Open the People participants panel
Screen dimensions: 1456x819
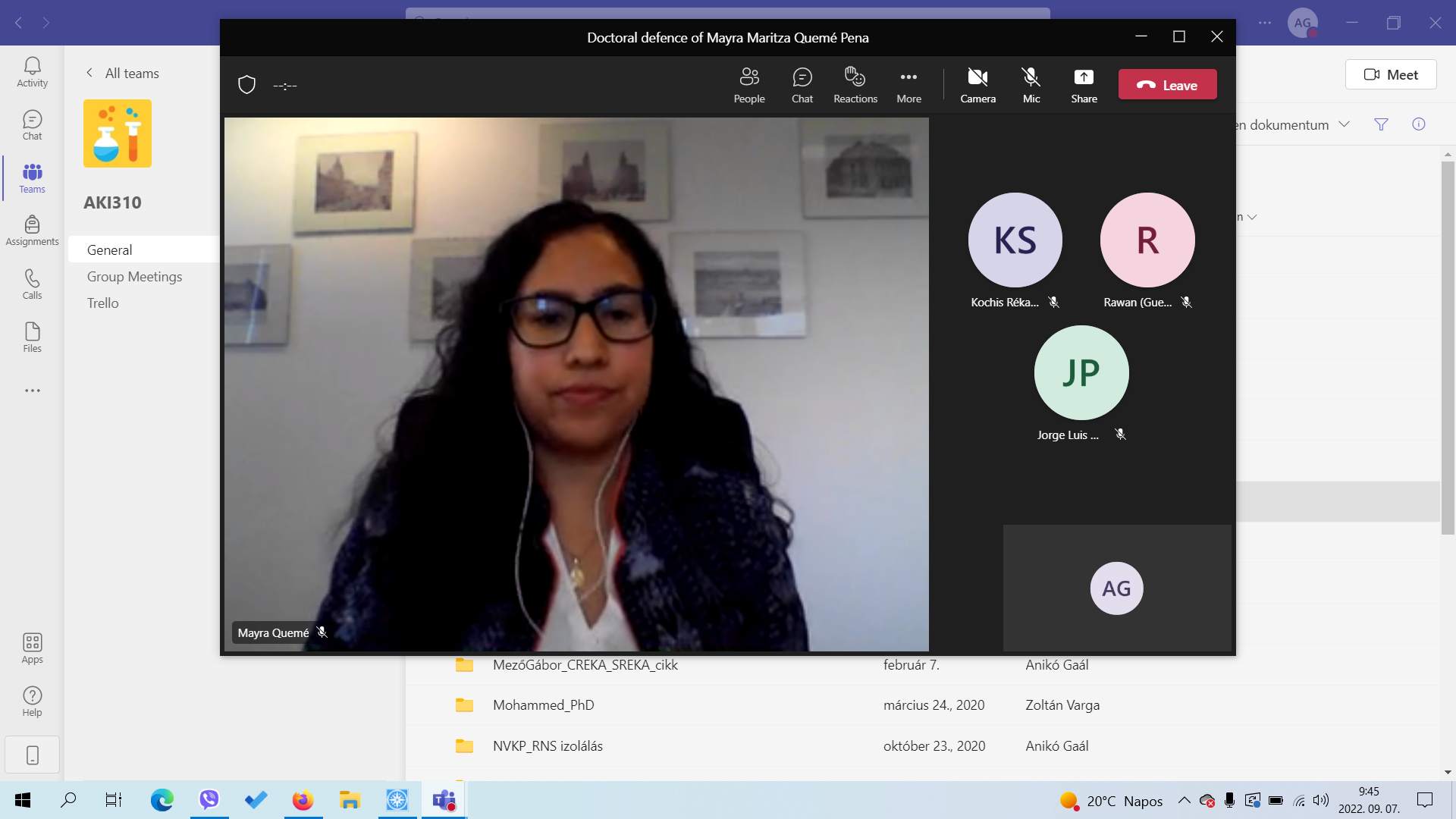point(748,84)
